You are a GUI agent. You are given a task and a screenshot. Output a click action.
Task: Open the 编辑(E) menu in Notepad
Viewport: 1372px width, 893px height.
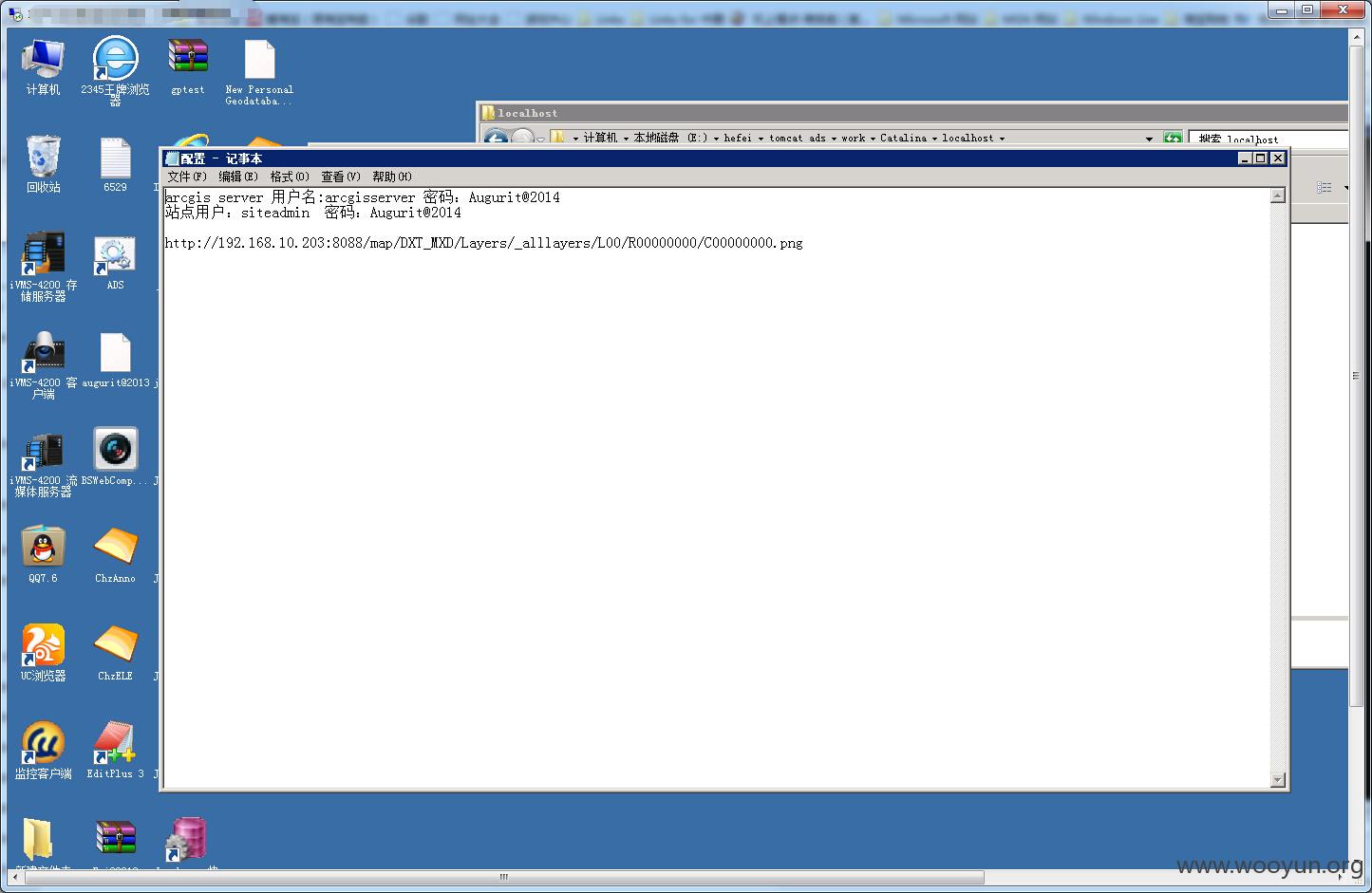point(238,177)
